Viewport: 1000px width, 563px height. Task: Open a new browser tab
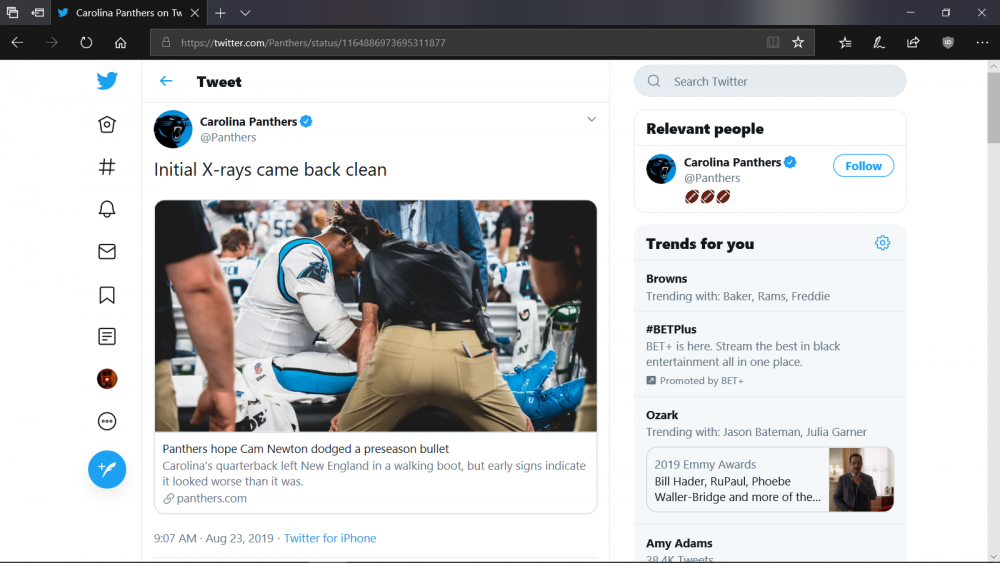click(x=220, y=13)
